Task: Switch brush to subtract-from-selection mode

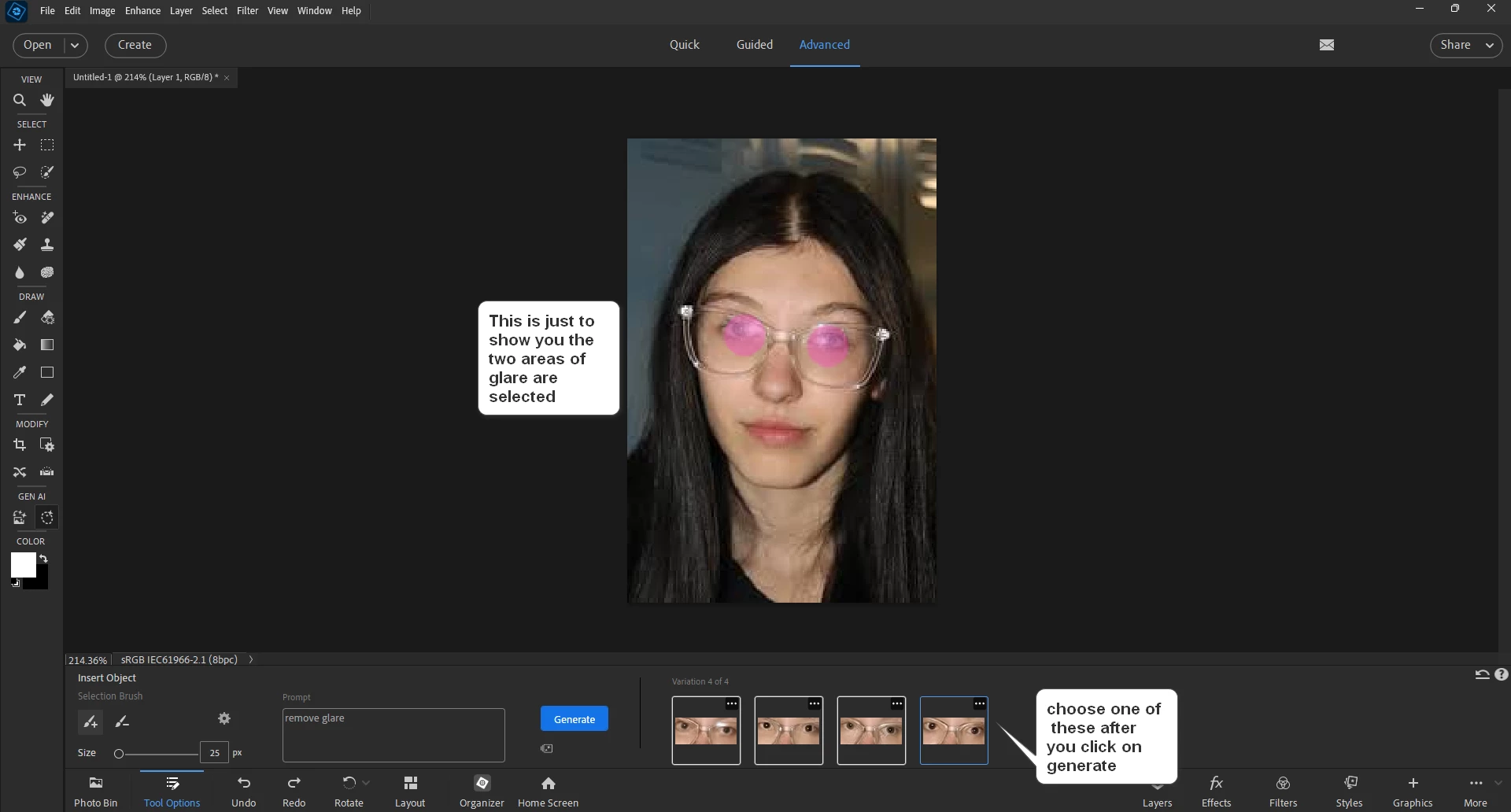Action: pos(122,721)
